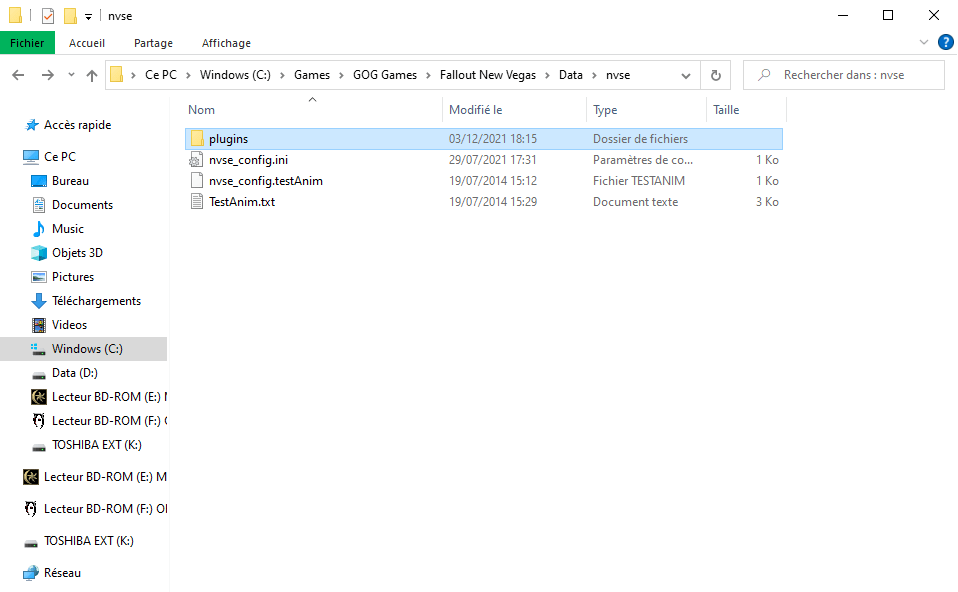Click the Objets 3D cube icon
Image resolution: width=958 pixels, height=592 pixels.
(x=38, y=253)
